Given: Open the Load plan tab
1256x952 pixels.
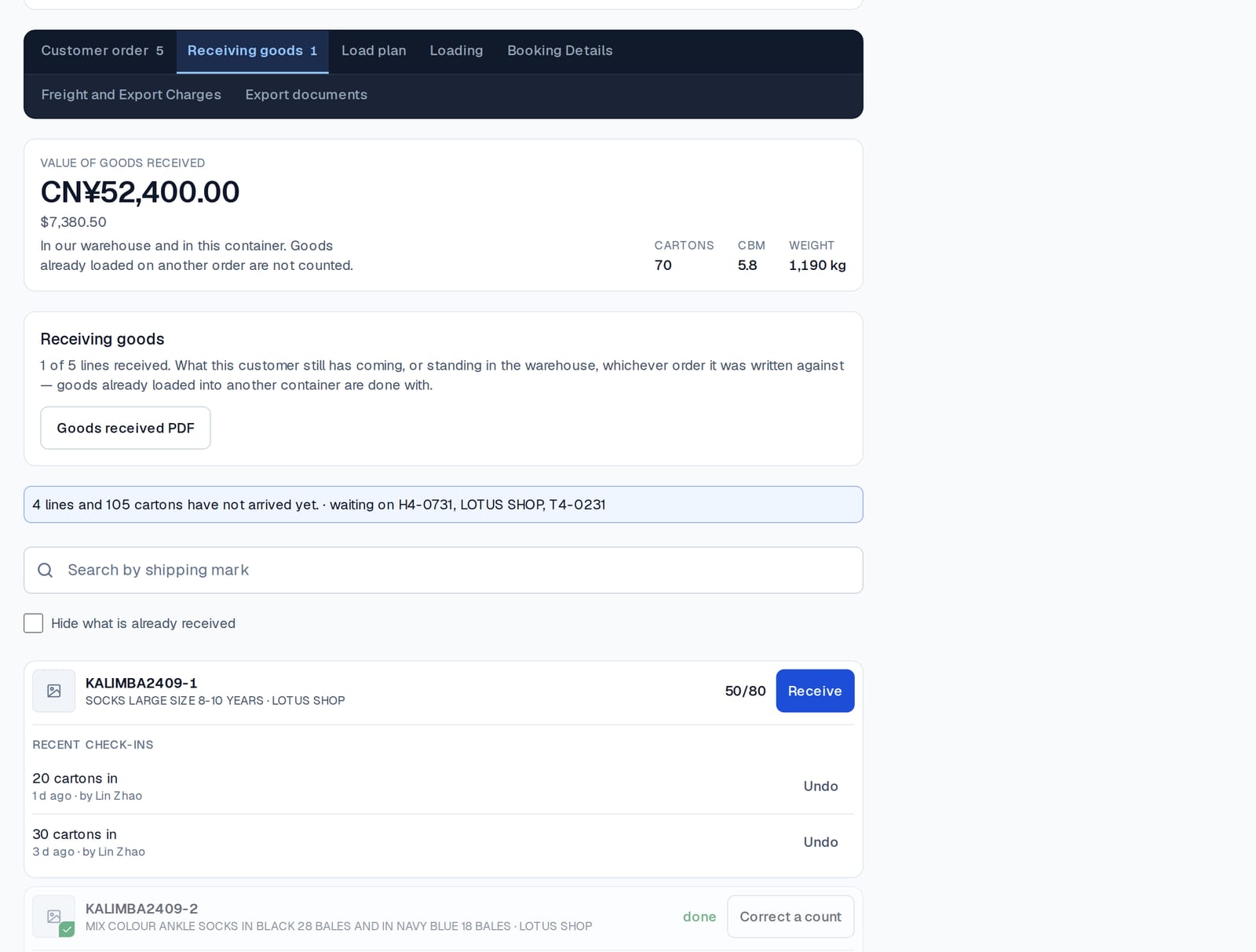Looking at the screenshot, I should coord(374,50).
